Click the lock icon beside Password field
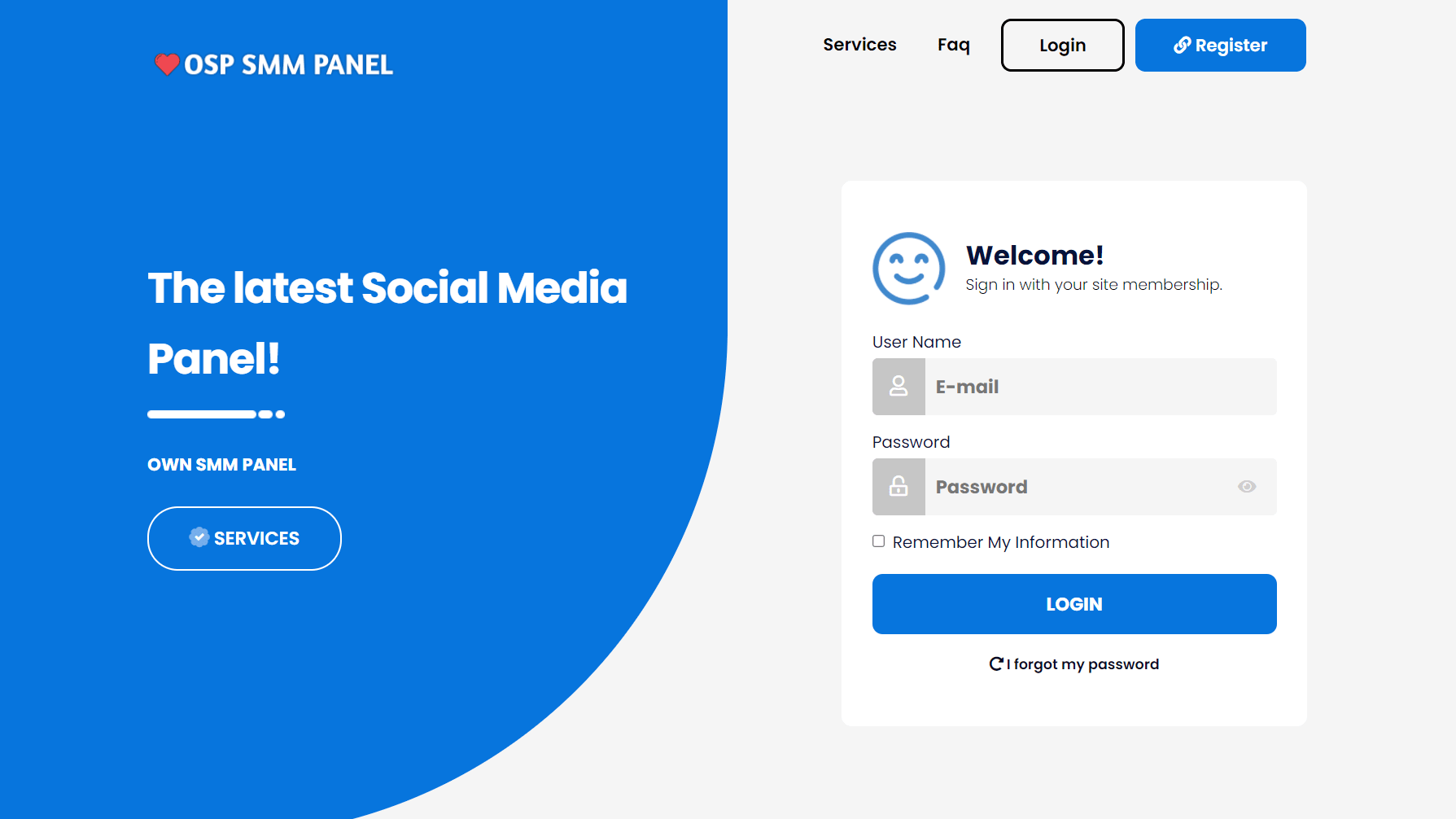 [899, 487]
